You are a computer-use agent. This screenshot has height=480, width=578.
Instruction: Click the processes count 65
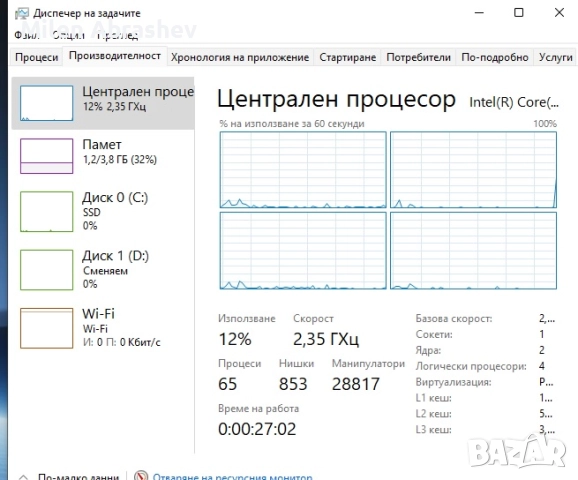point(227,384)
